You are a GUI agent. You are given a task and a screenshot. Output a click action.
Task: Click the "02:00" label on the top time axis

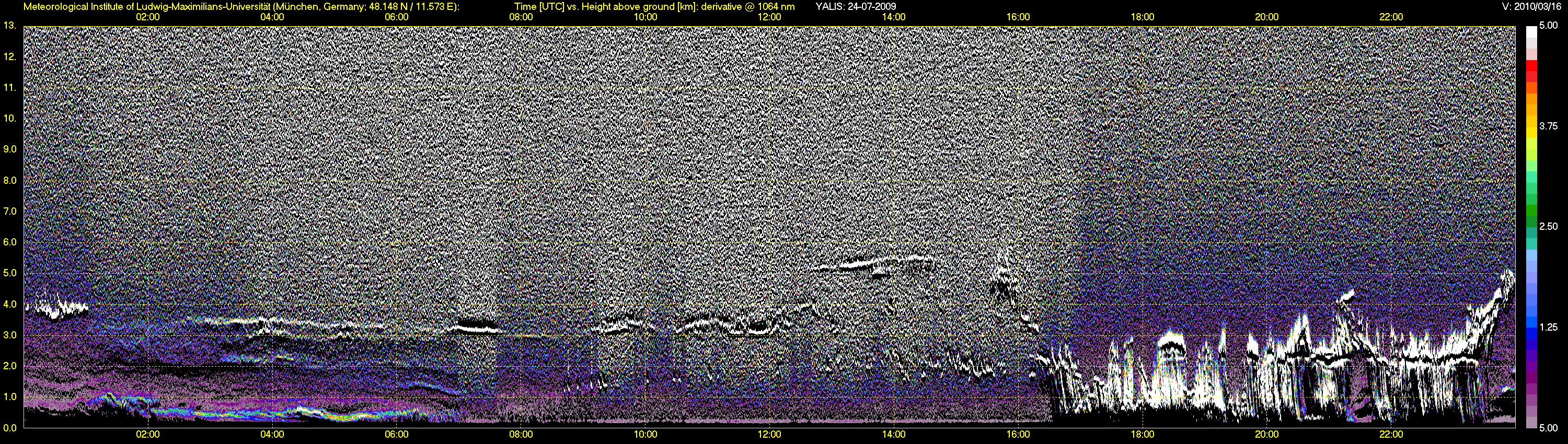pyautogui.click(x=148, y=17)
